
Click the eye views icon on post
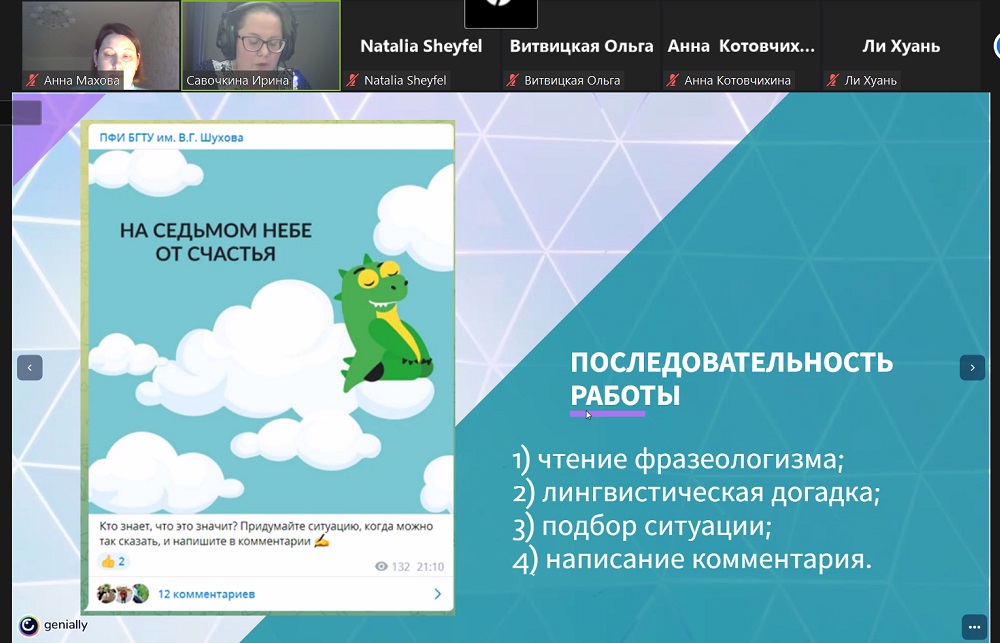pos(380,567)
